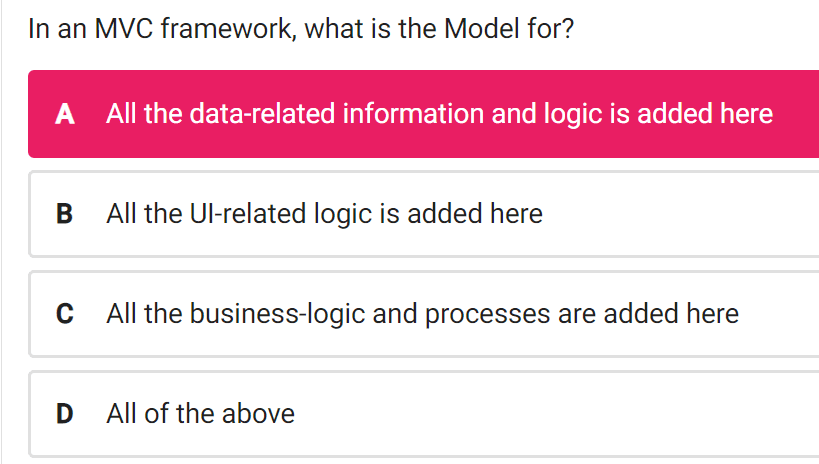This screenshot has width=819, height=464.
Task: Click the letter C label
Action: point(65,314)
